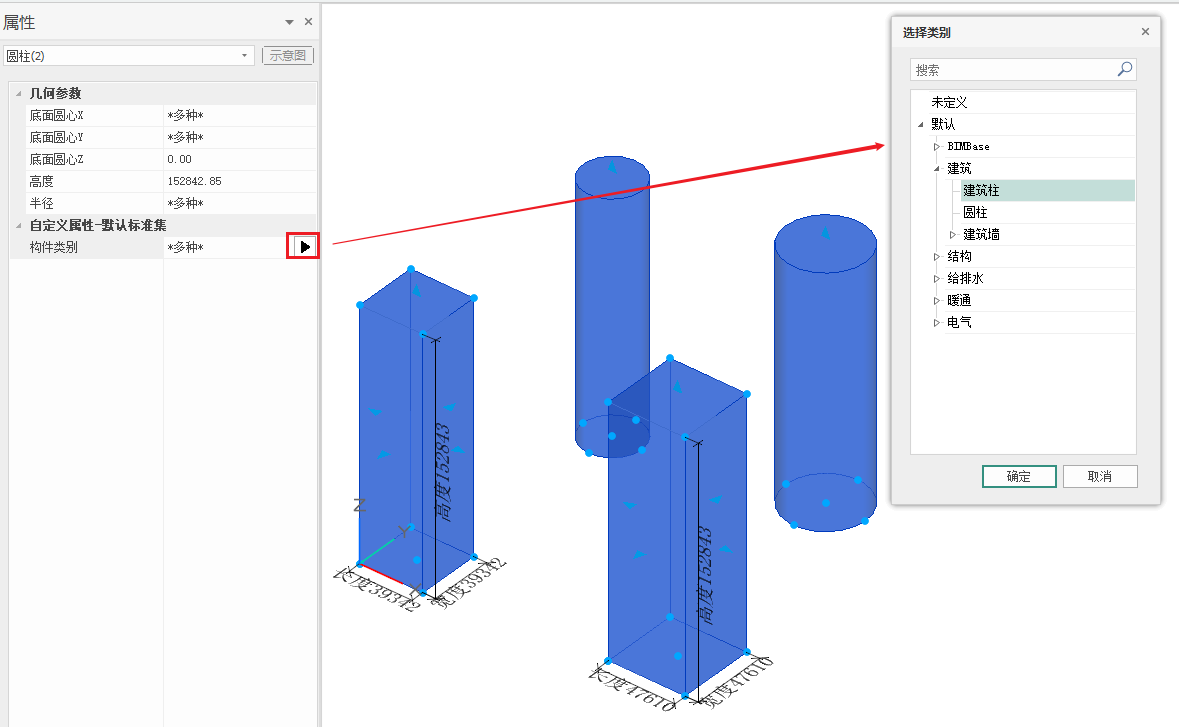The height and width of the screenshot is (727, 1179).
Task: Select 圆柱 in the category tree
Action: coord(975,213)
